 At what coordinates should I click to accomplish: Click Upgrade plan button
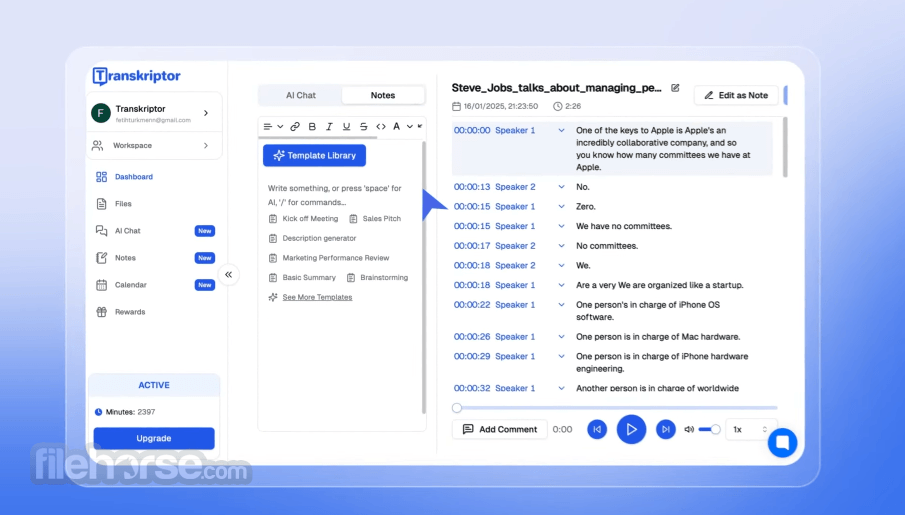(154, 438)
